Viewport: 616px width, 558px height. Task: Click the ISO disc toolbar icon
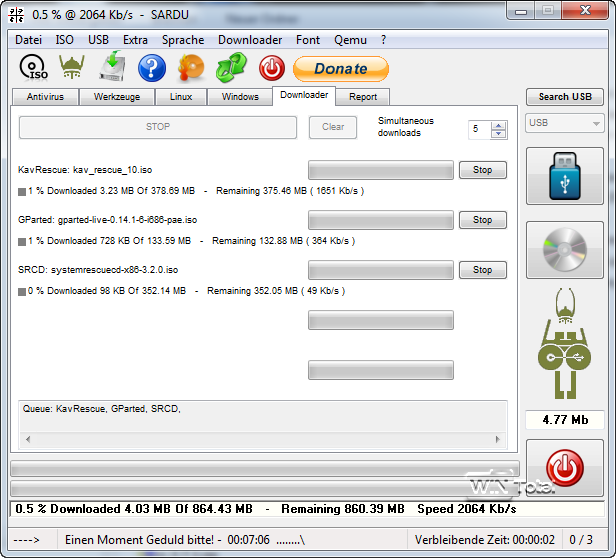point(33,68)
